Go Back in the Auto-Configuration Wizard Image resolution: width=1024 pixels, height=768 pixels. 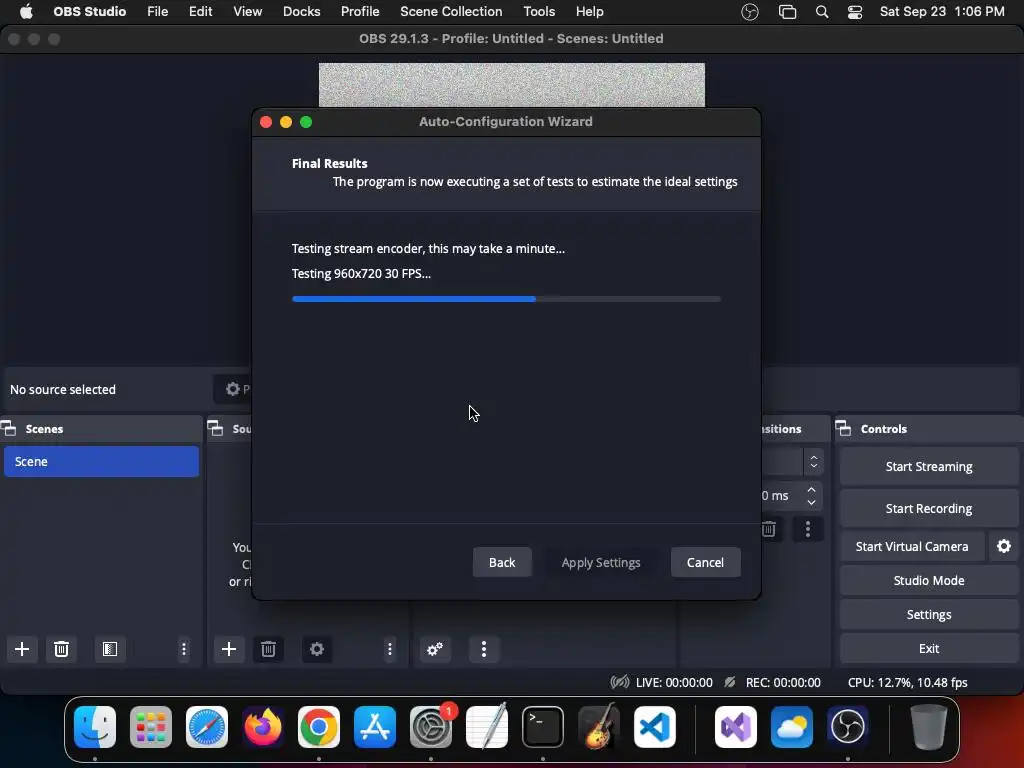point(502,562)
